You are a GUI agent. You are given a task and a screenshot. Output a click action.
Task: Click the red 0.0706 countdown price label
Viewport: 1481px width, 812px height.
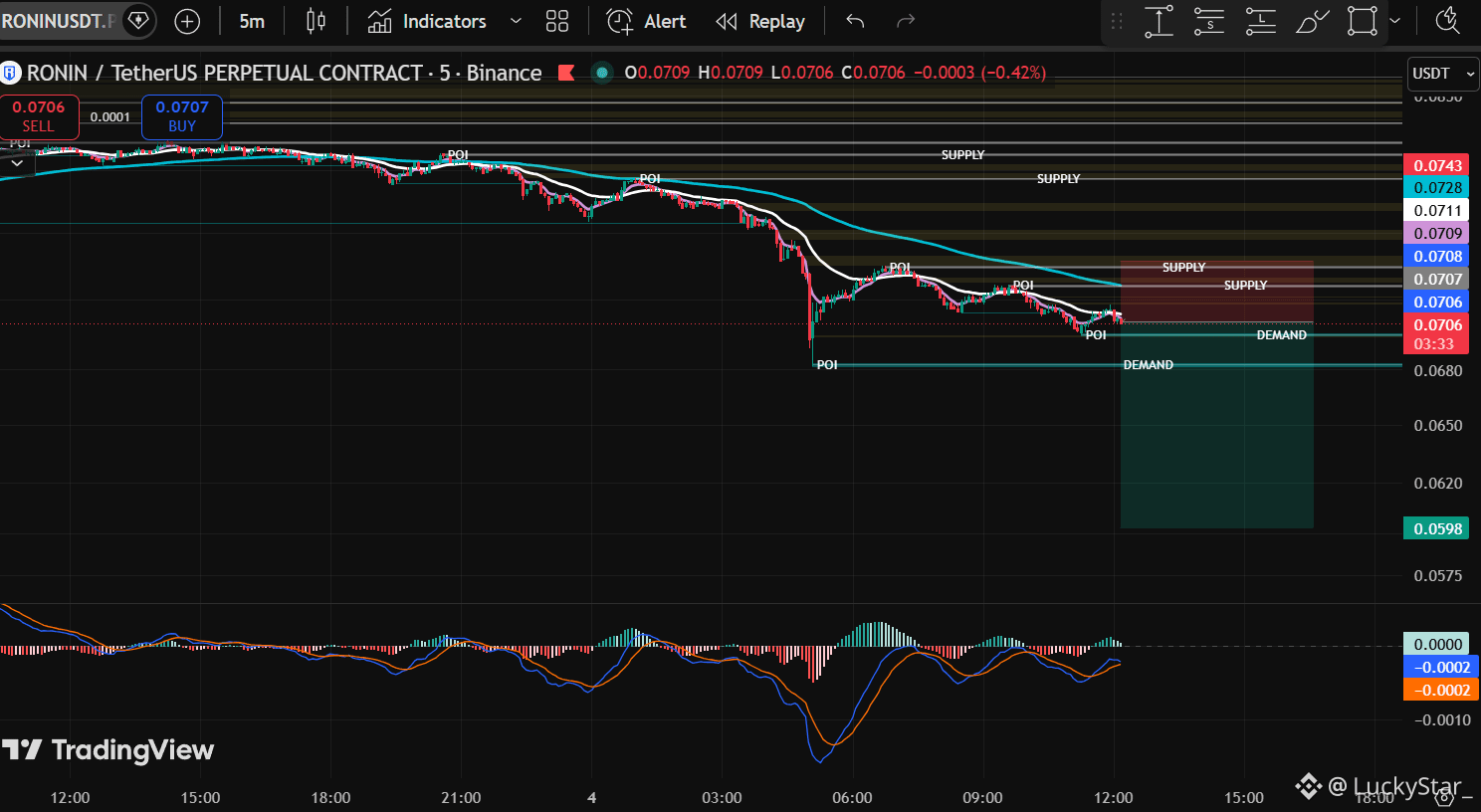(1437, 334)
